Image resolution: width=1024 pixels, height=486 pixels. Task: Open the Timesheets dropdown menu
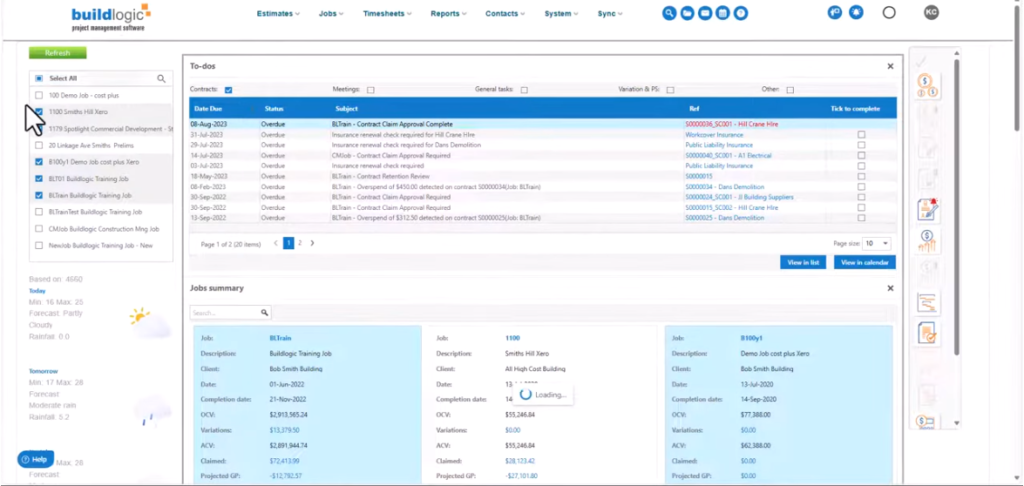(388, 14)
